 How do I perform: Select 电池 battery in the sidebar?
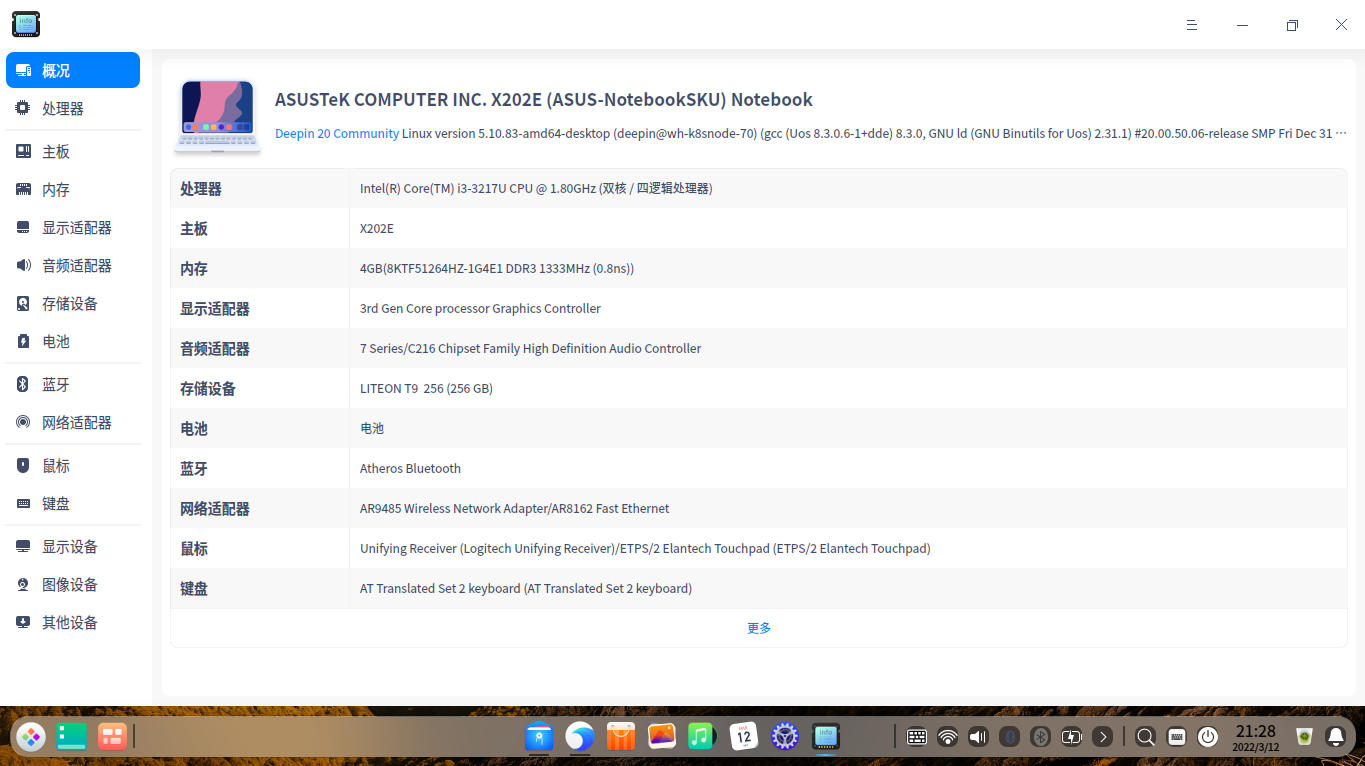[73, 341]
